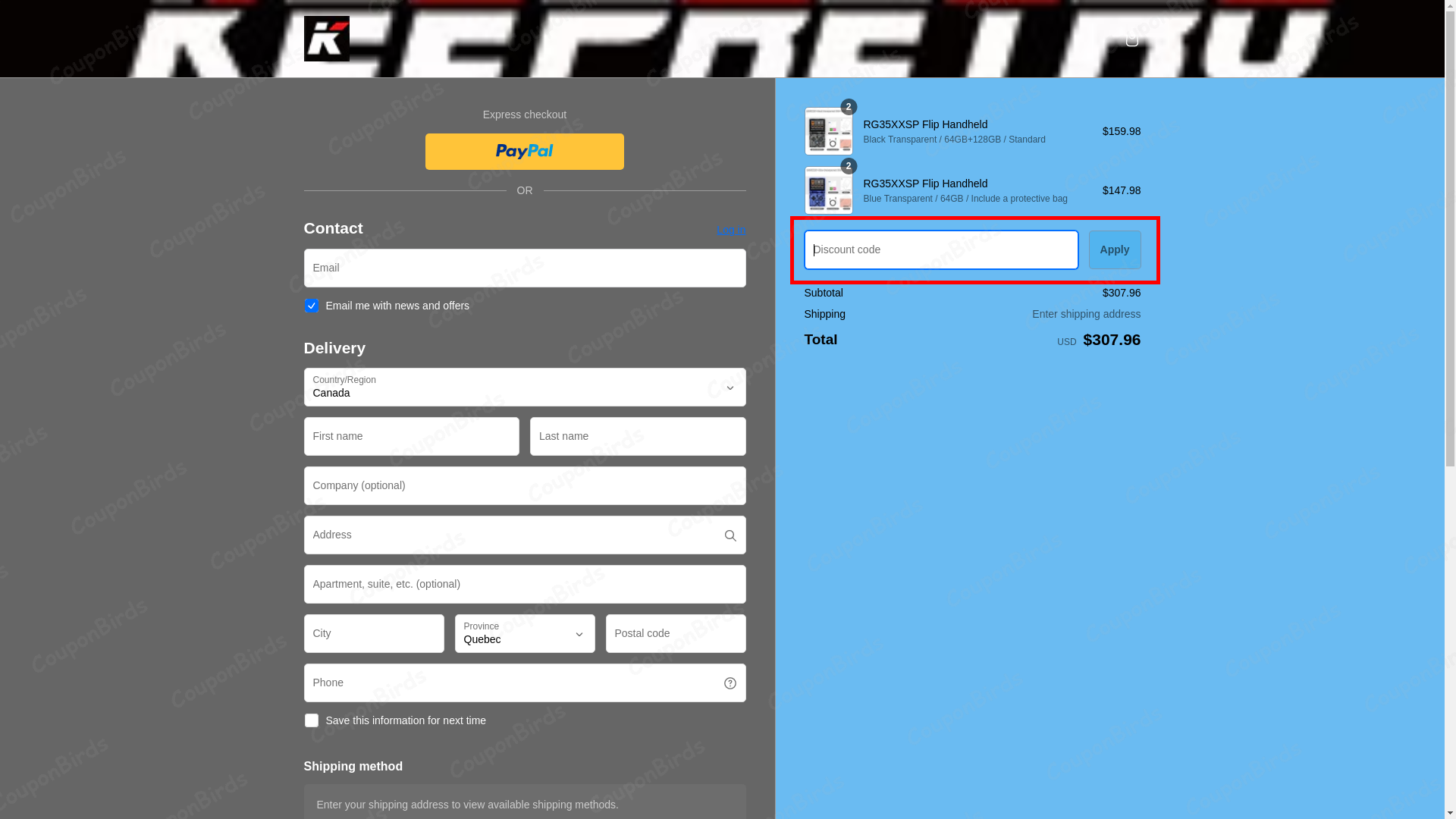Screen dimensions: 1456x819
Task: Focus the Address input field
Action: tap(525, 535)
